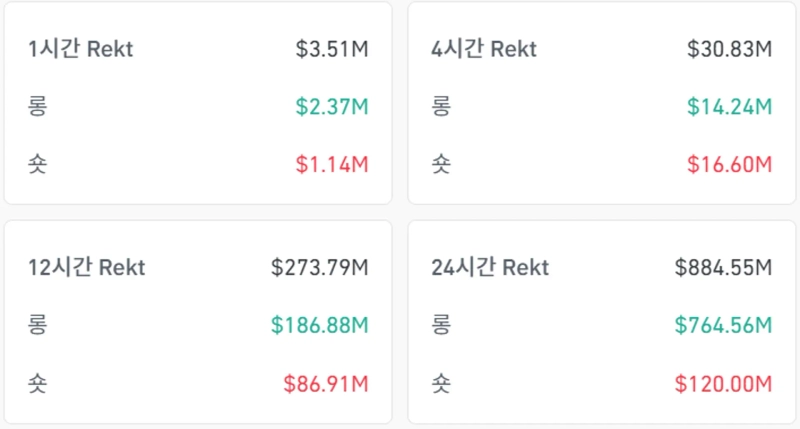This screenshot has width=800, height=429.
Task: Select the 숏 label in 4시간 card
Action: tap(441, 164)
